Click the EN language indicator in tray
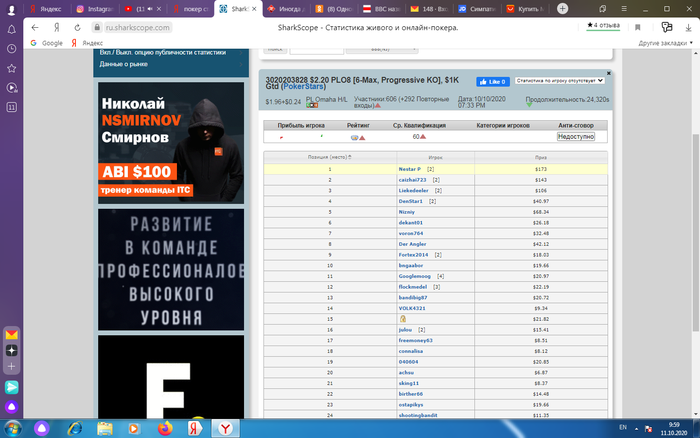Screen dimensions: 700x438 623,428
